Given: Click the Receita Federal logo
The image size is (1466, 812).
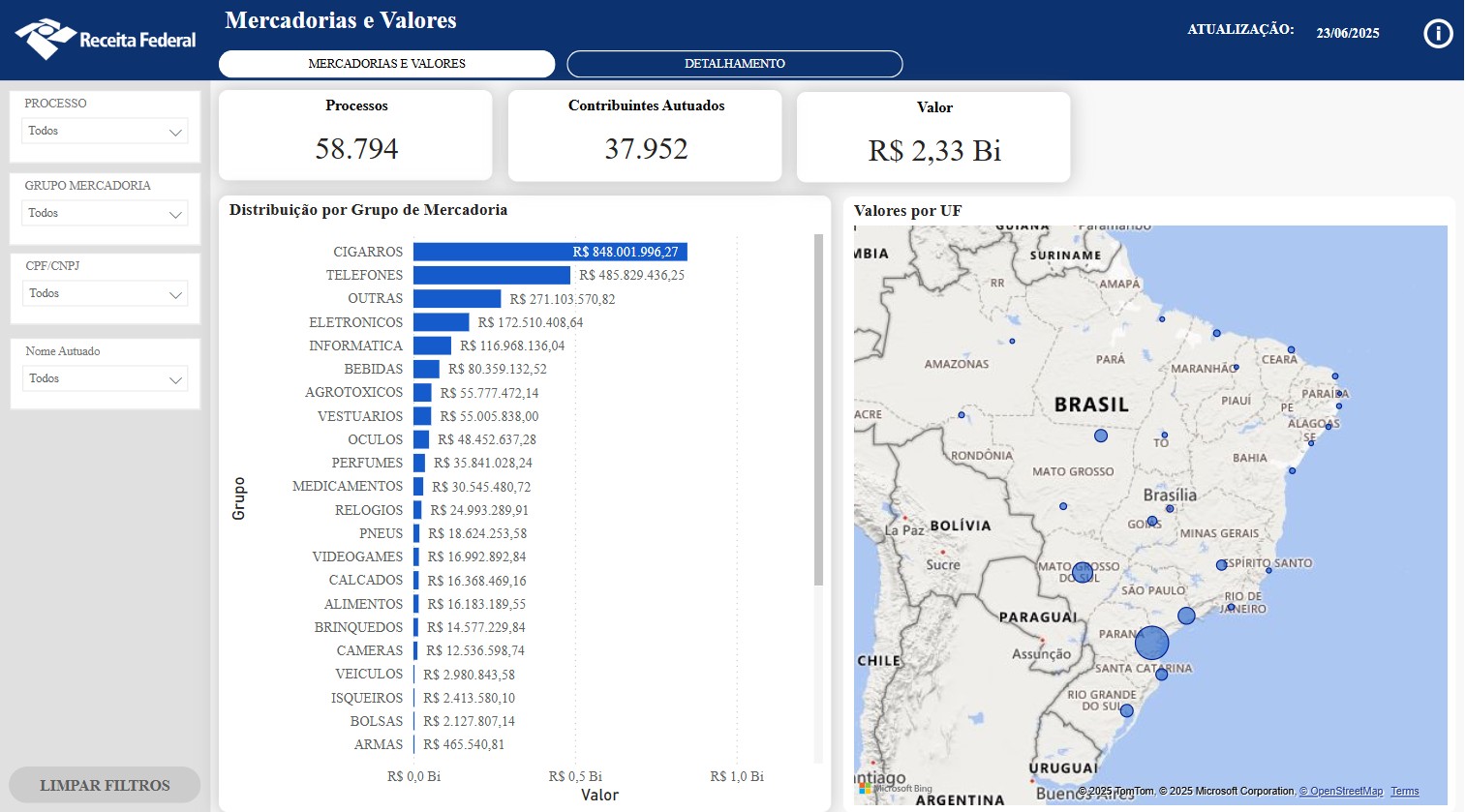Looking at the screenshot, I should click(106, 39).
